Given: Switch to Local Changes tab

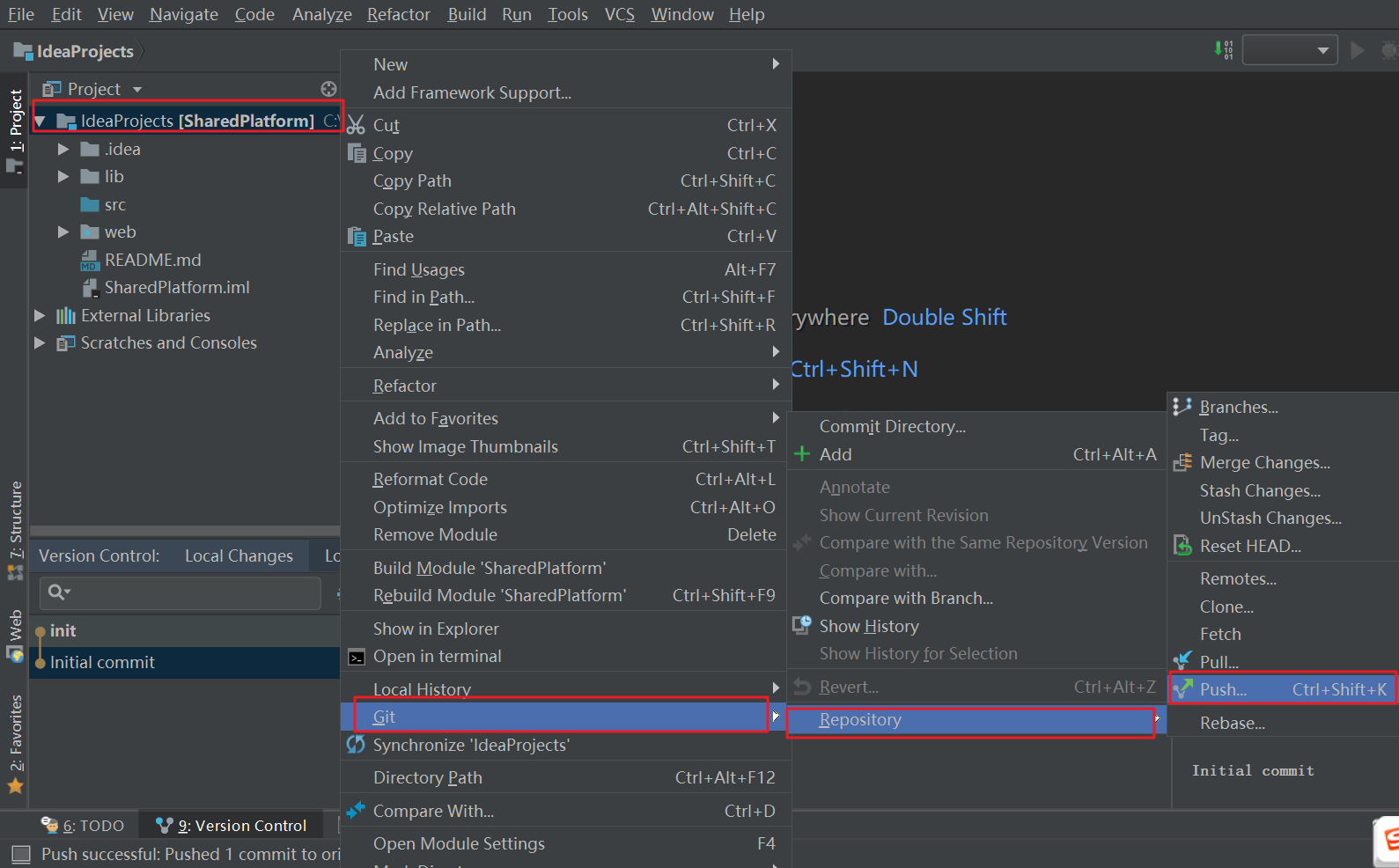Looking at the screenshot, I should point(239,555).
